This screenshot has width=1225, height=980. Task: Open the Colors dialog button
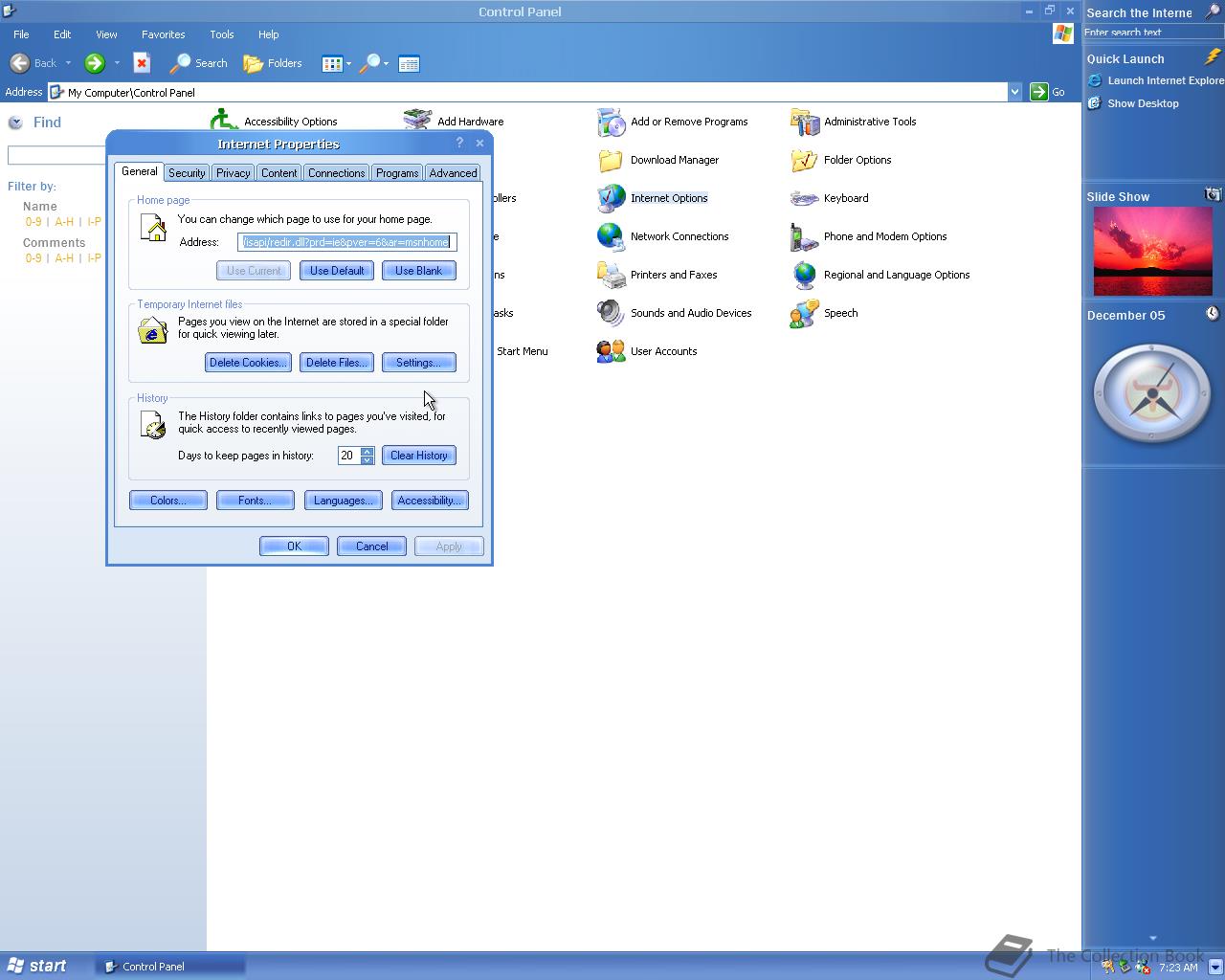(x=167, y=501)
